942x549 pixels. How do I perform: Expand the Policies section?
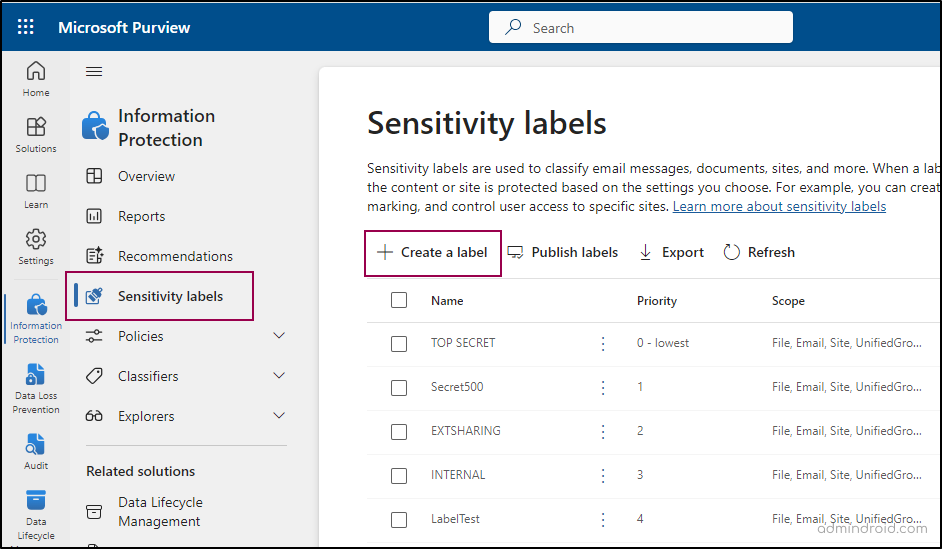click(279, 336)
